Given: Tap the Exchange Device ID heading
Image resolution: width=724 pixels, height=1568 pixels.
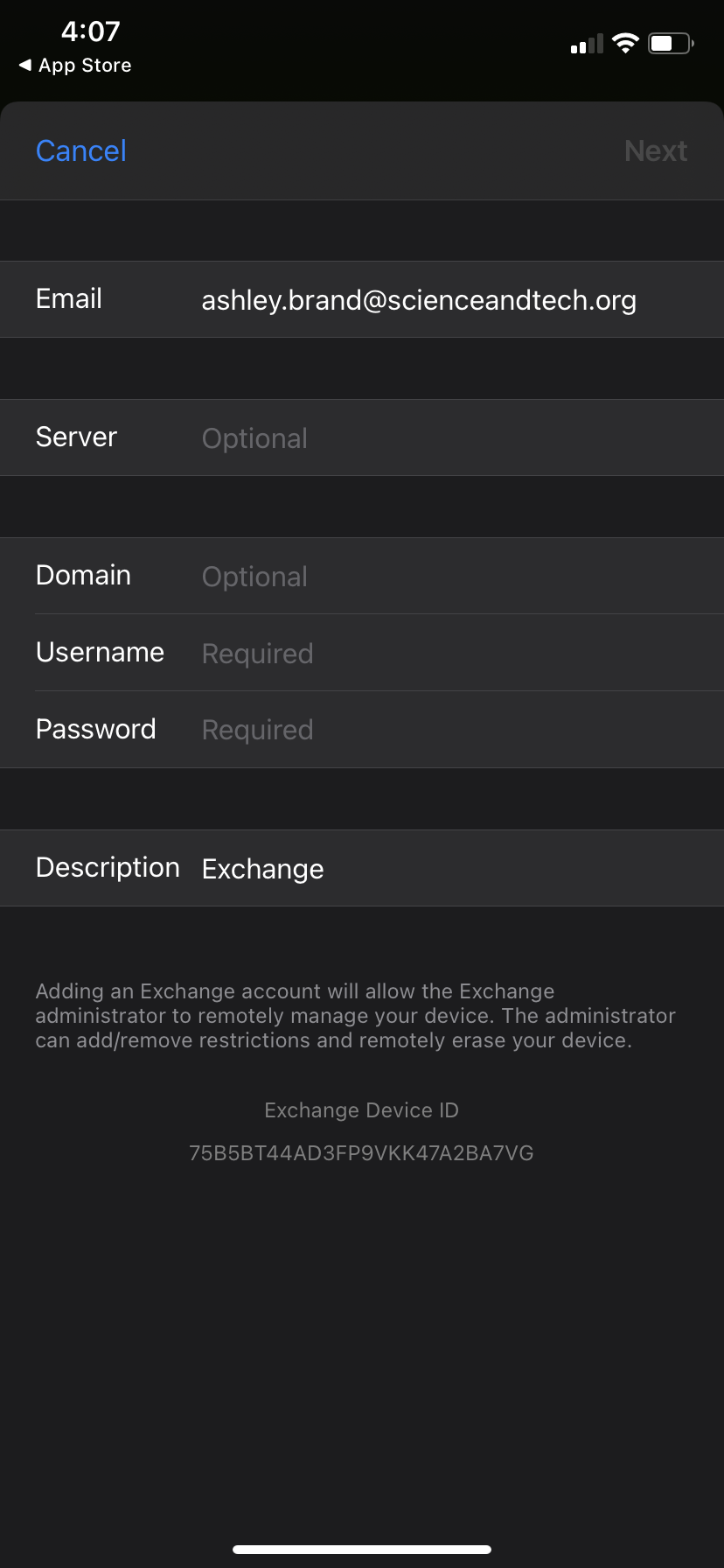Looking at the screenshot, I should click(x=361, y=1110).
